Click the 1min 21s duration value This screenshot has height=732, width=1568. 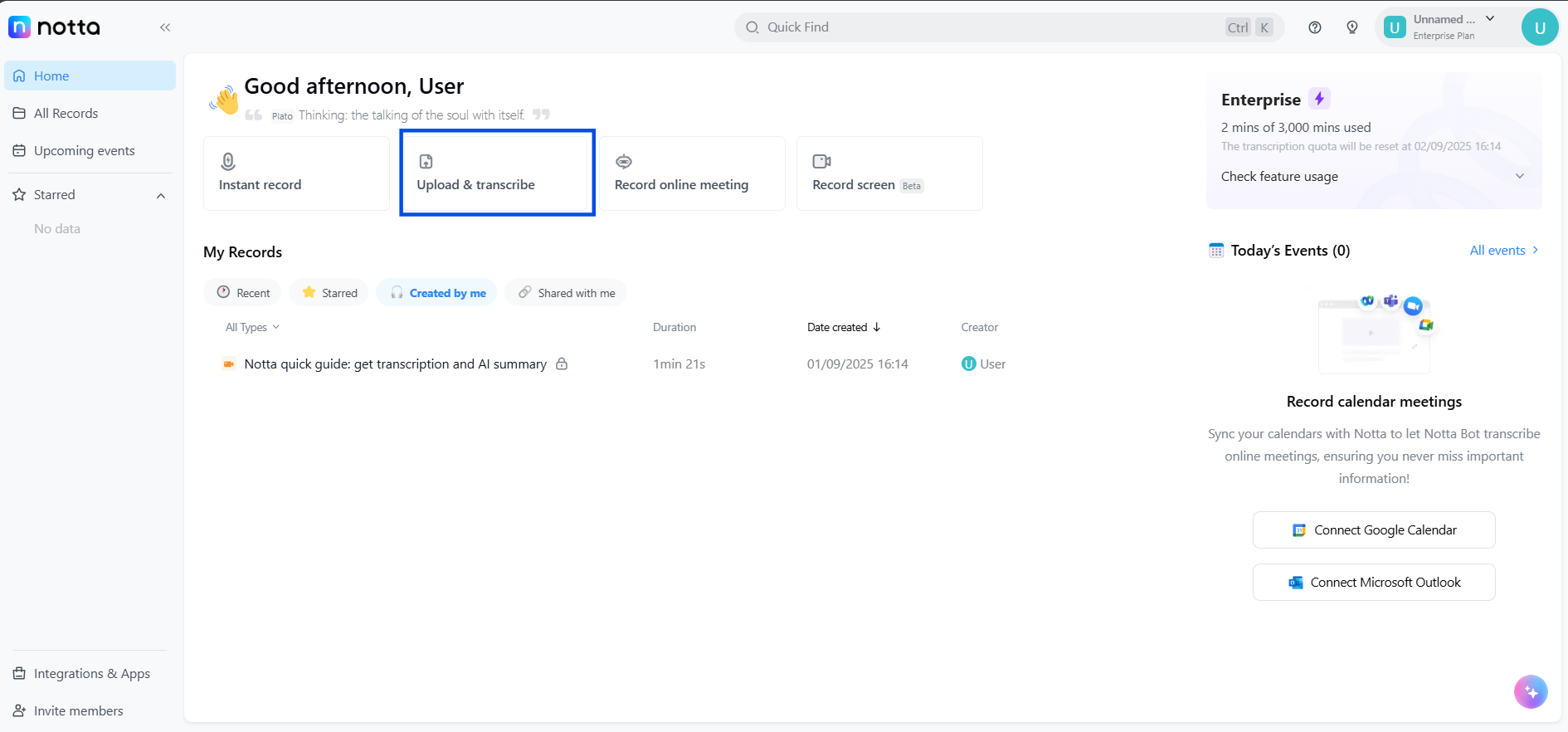coord(679,364)
